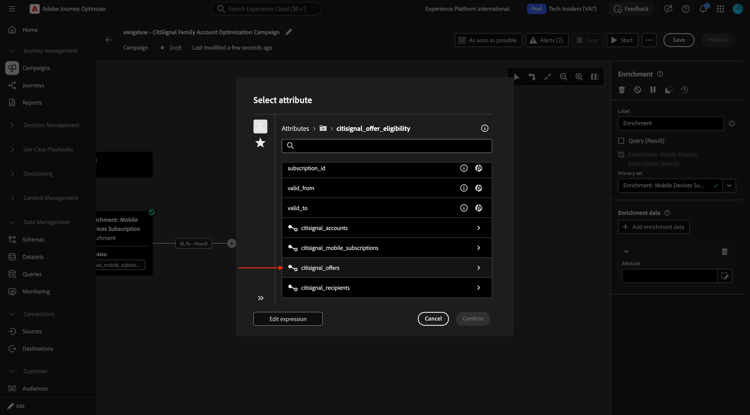Screen dimensions: 750x415
Task: Click Edit expression
Action: 288,319
